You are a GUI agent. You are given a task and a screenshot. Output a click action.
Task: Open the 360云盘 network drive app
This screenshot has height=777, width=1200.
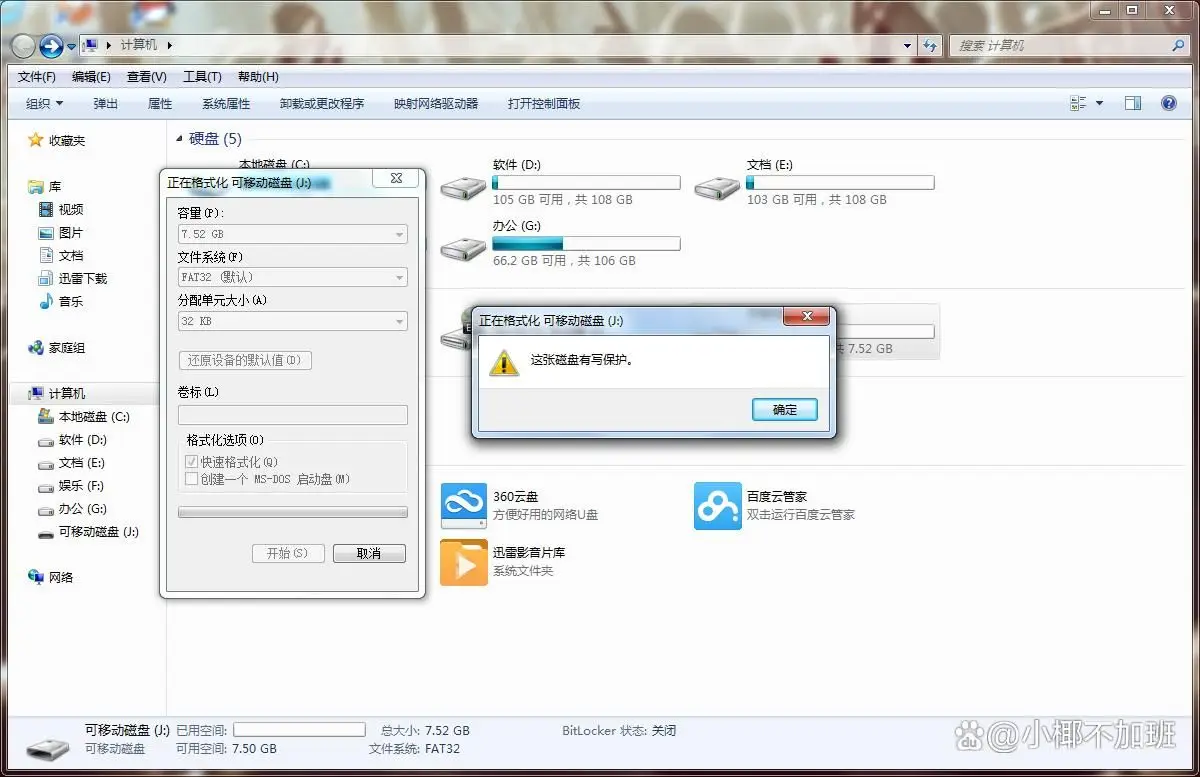pos(463,505)
